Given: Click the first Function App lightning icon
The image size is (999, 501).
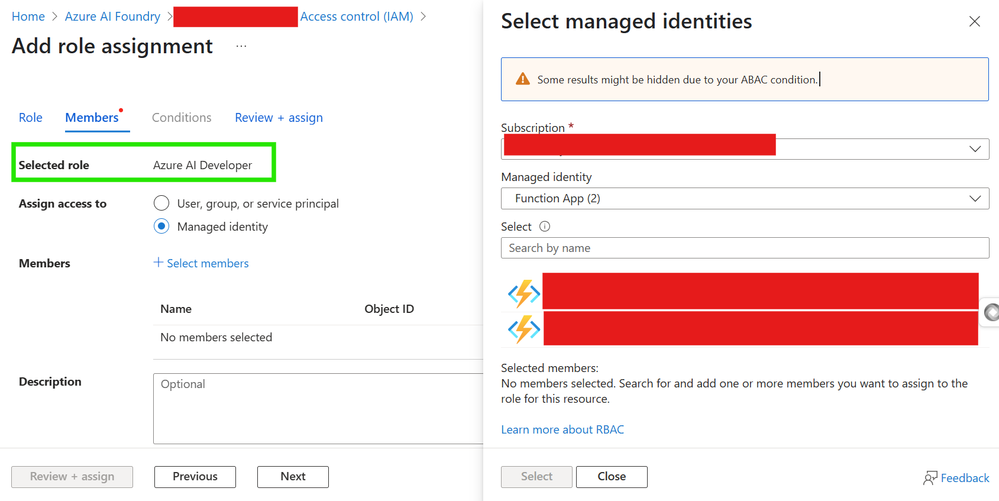Looking at the screenshot, I should 524,293.
